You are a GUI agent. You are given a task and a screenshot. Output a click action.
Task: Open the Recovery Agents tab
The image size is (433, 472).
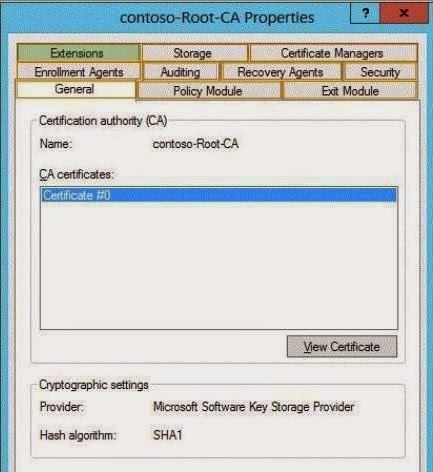point(281,72)
